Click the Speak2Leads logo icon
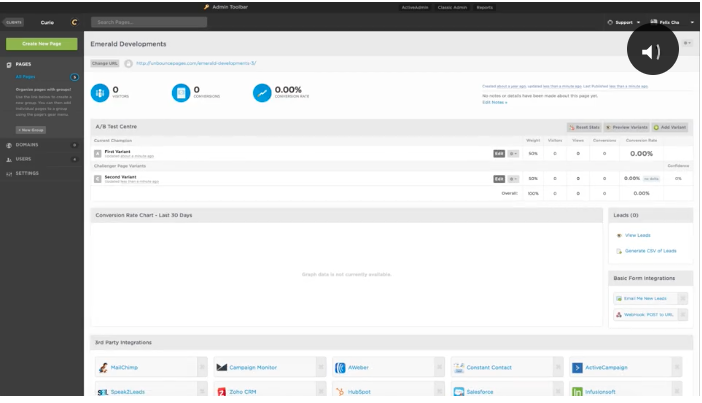The width and height of the screenshot is (702, 403). pyautogui.click(x=103, y=392)
